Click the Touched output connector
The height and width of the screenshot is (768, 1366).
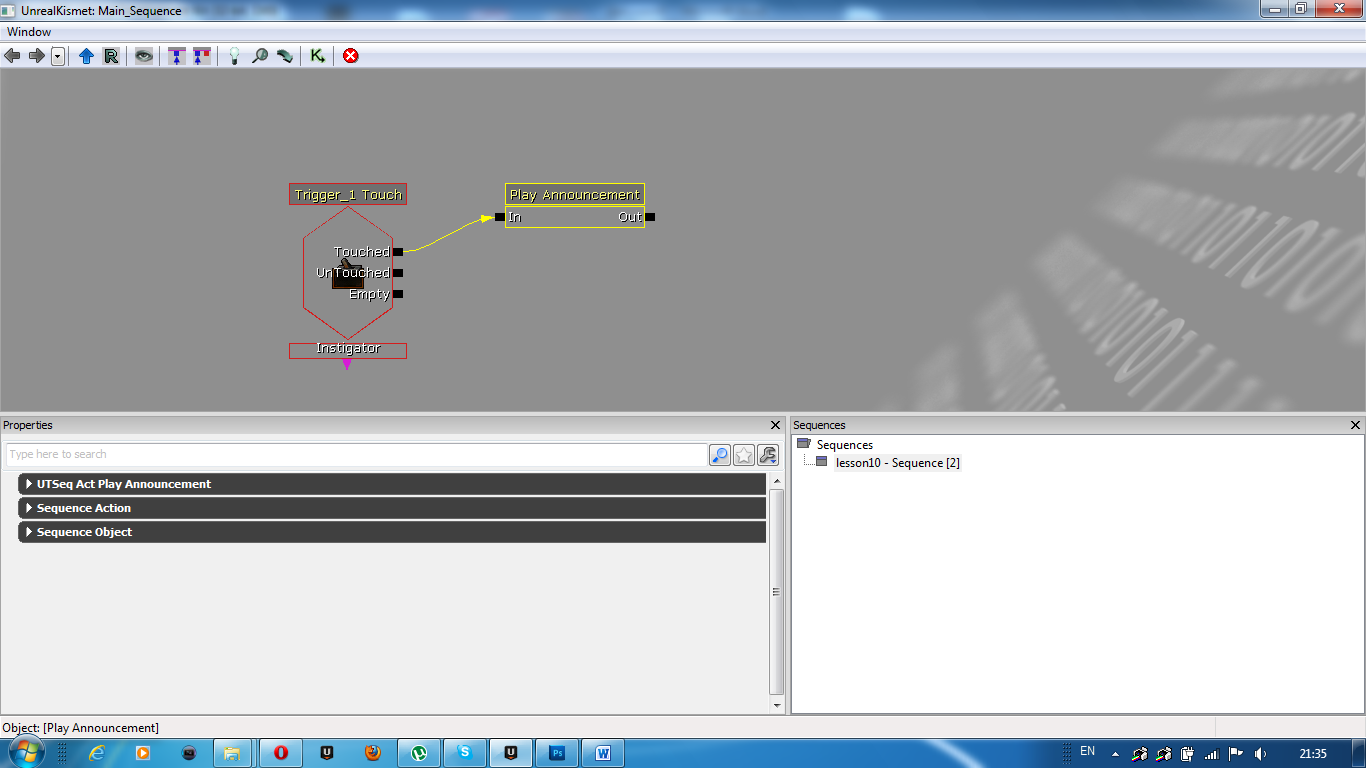[398, 252]
